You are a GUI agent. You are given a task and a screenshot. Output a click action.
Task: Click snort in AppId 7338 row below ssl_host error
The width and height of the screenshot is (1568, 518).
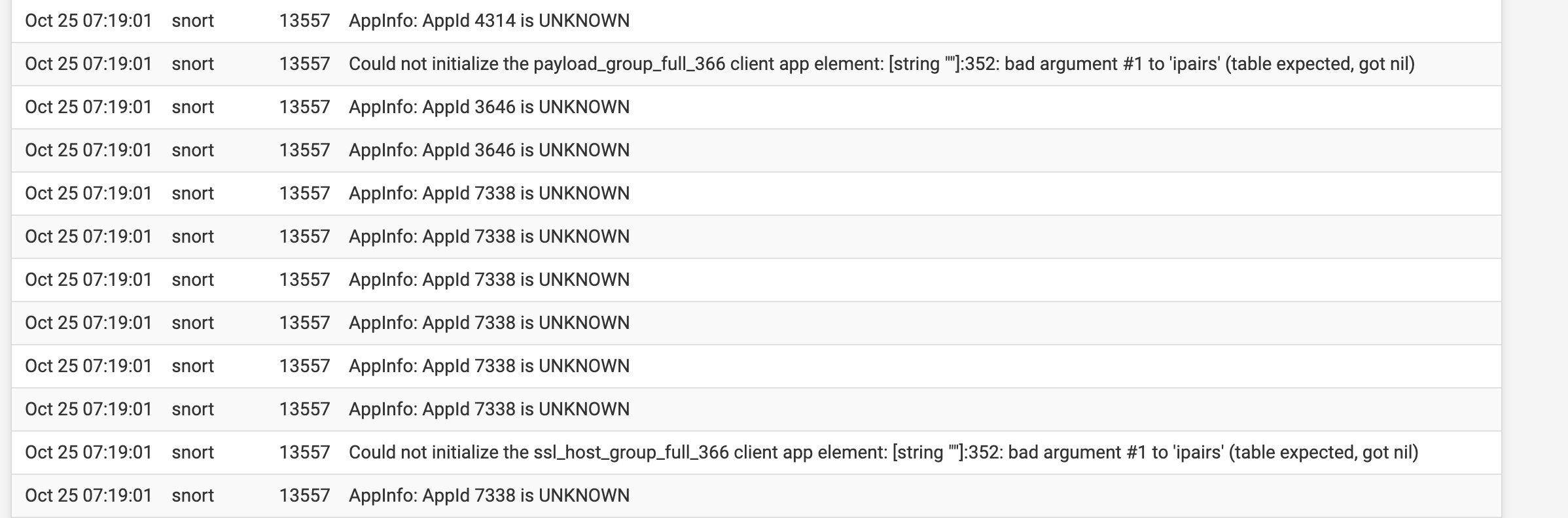pyautogui.click(x=193, y=496)
